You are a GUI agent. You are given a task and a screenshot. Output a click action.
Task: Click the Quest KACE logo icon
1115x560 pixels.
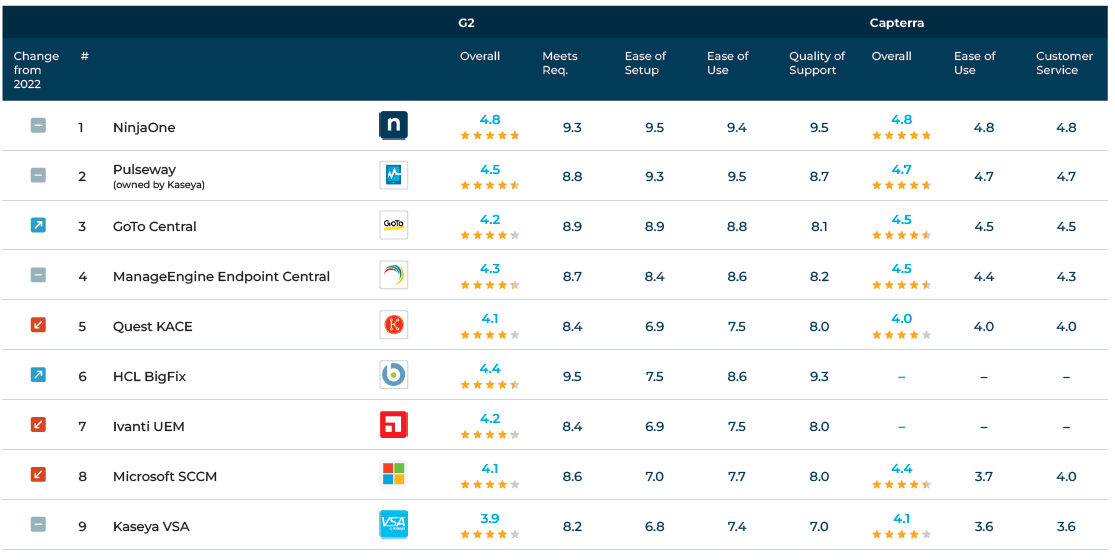pos(393,325)
